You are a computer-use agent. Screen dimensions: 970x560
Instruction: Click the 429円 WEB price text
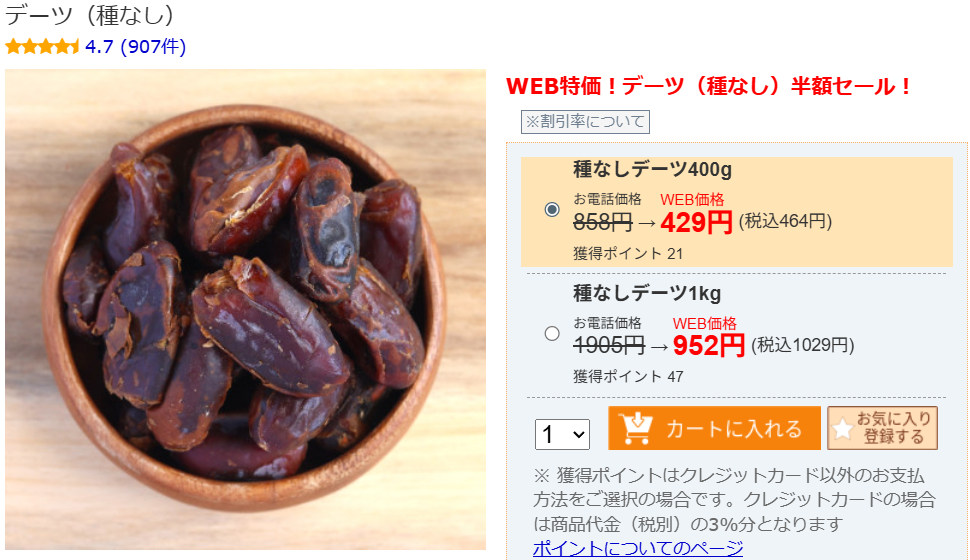click(x=697, y=222)
